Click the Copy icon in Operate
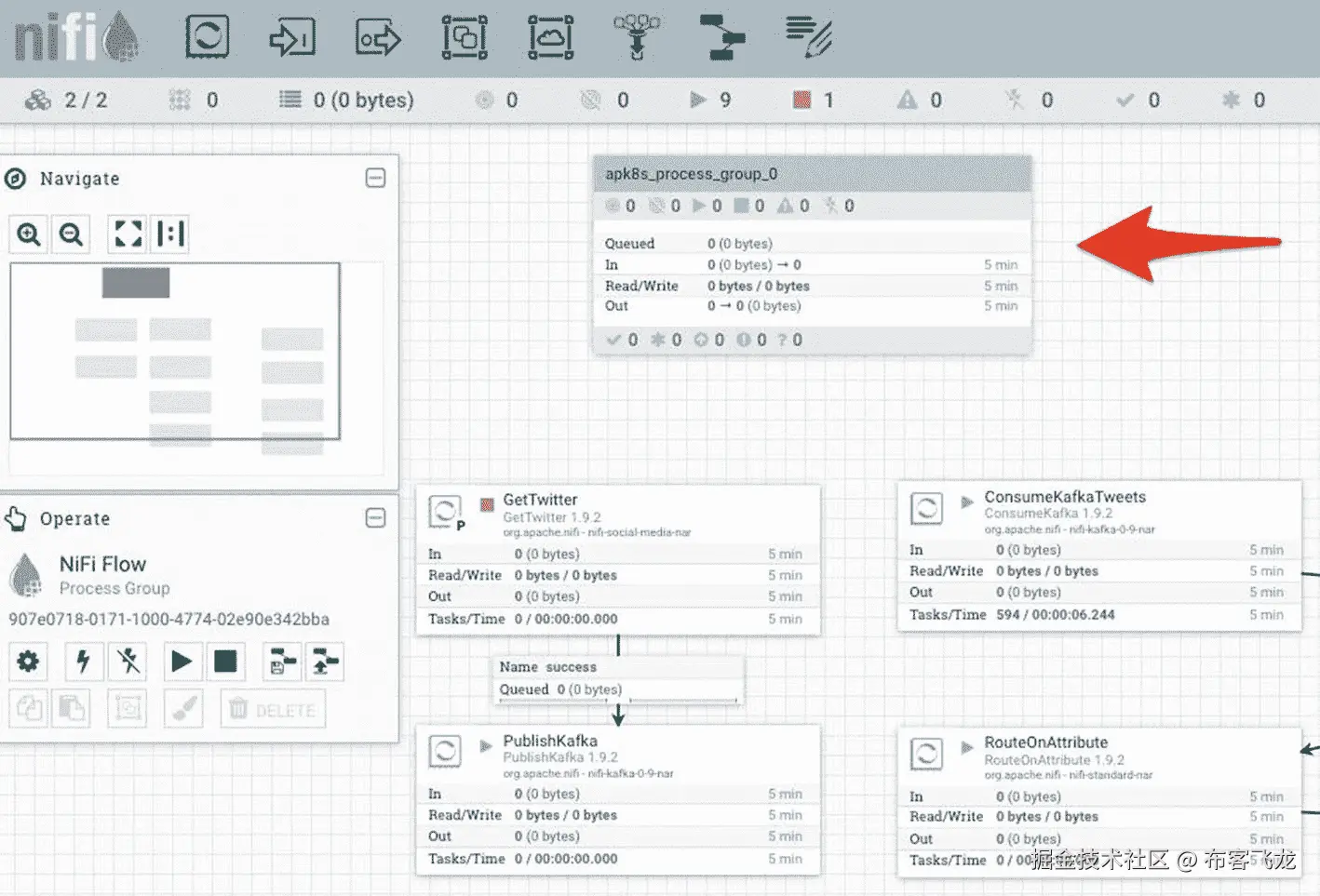Screen dimensions: 1320x896 pos(29,709)
